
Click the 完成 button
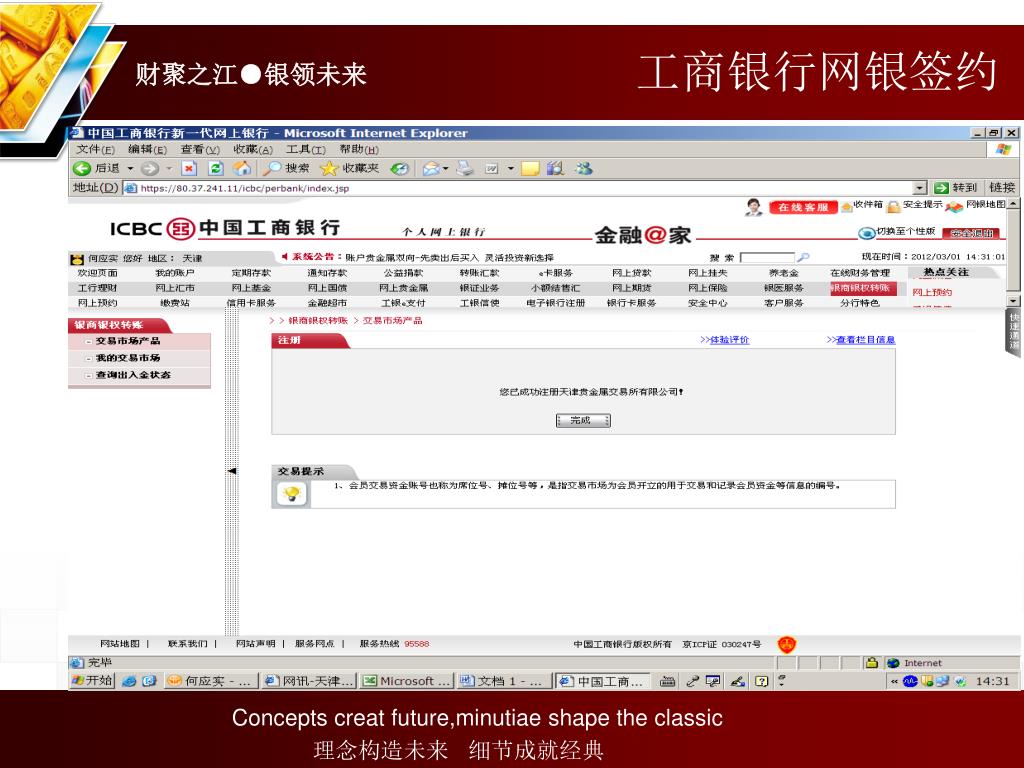point(583,420)
